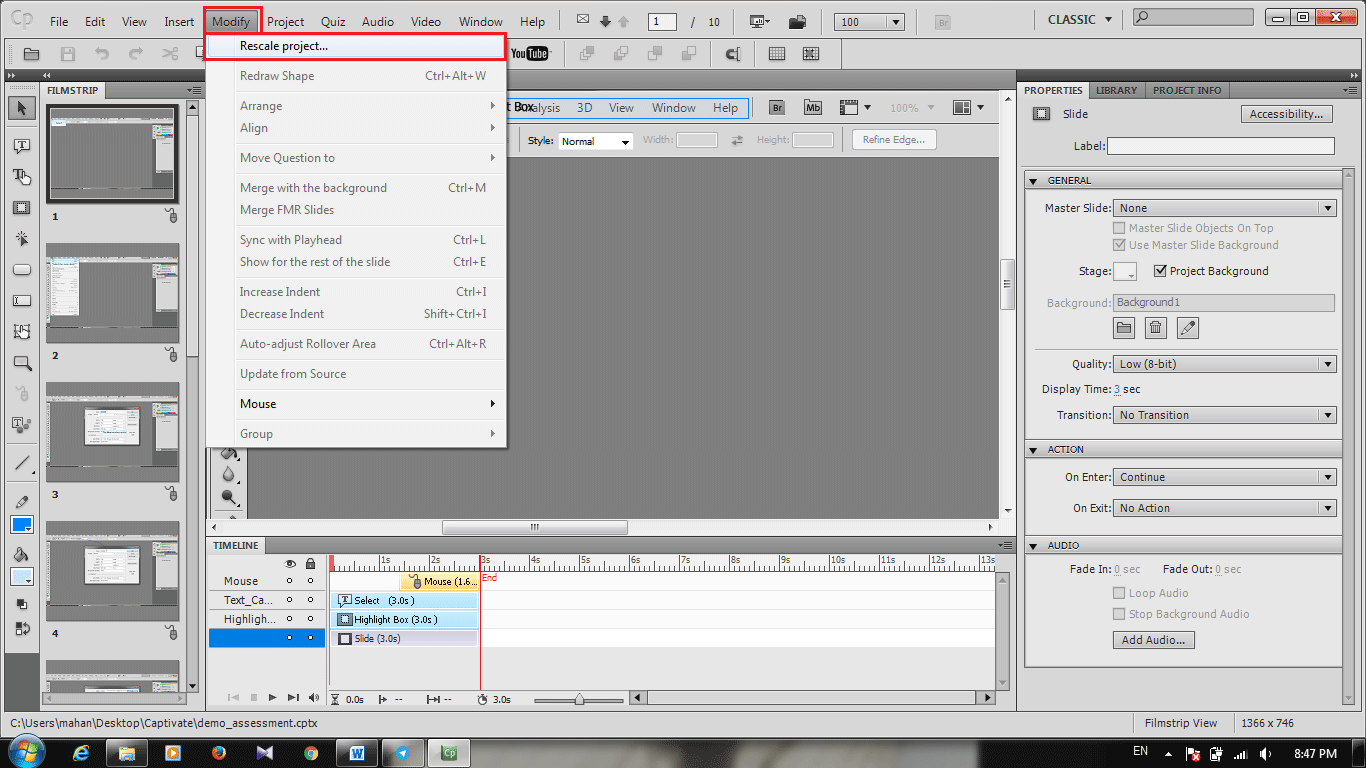This screenshot has width=1366, height=768.
Task: Click the Add Audio button
Action: tap(1153, 640)
